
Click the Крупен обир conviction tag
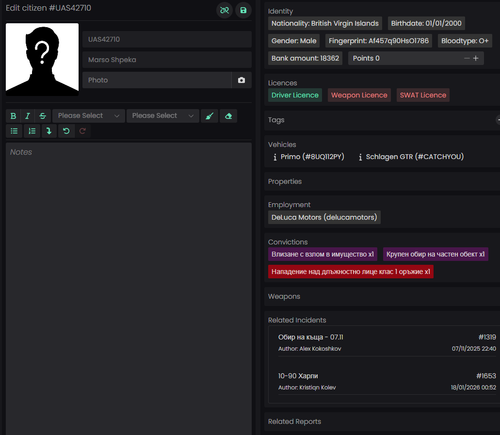(435, 254)
